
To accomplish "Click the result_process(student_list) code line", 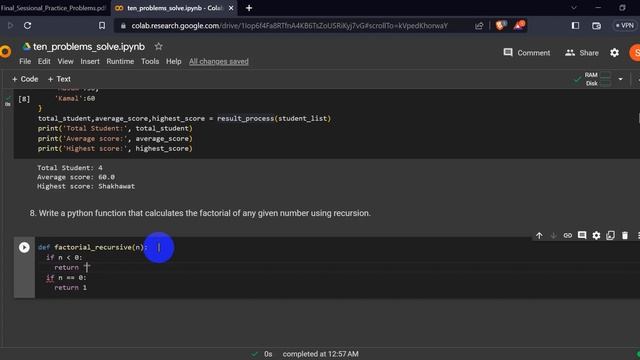I will pos(184,118).
